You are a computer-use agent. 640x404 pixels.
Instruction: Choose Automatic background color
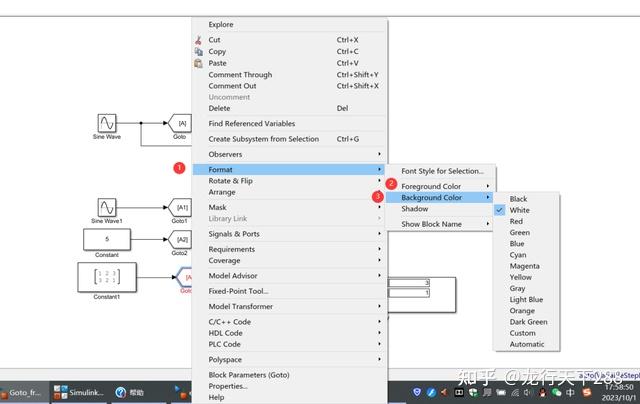[526, 344]
